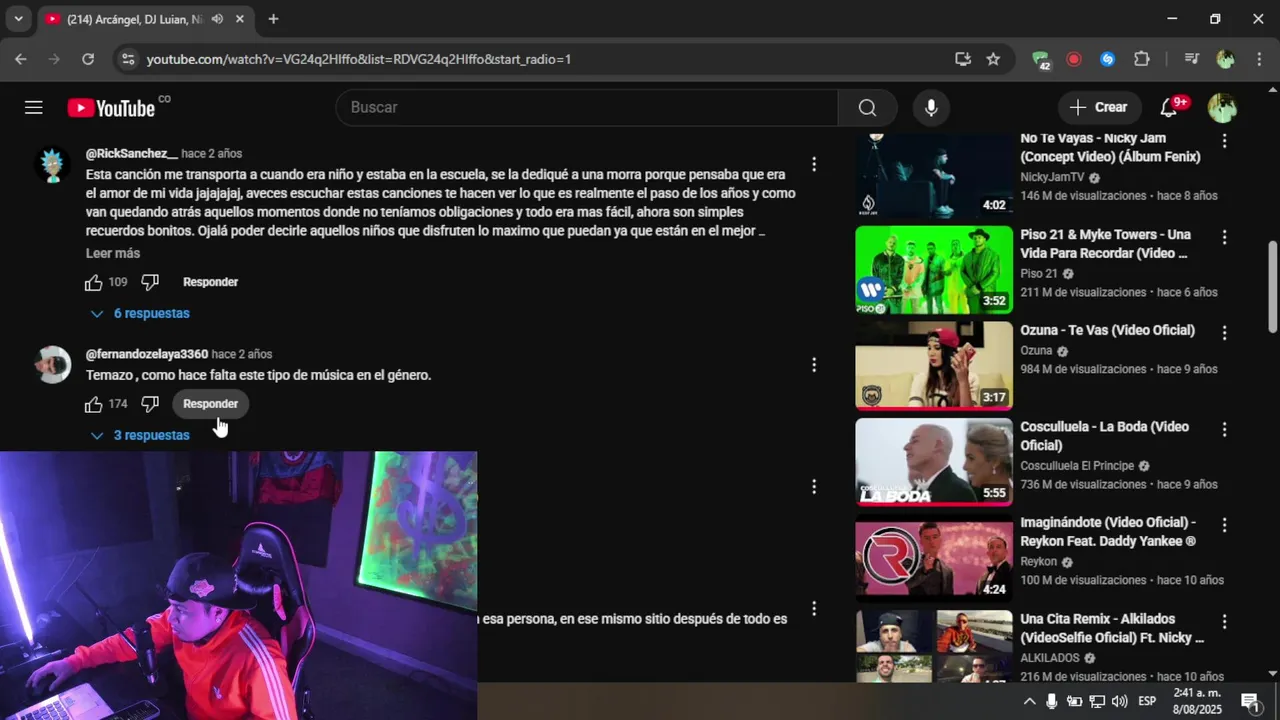
Task: Open the network icon in system tray
Action: point(1097,701)
